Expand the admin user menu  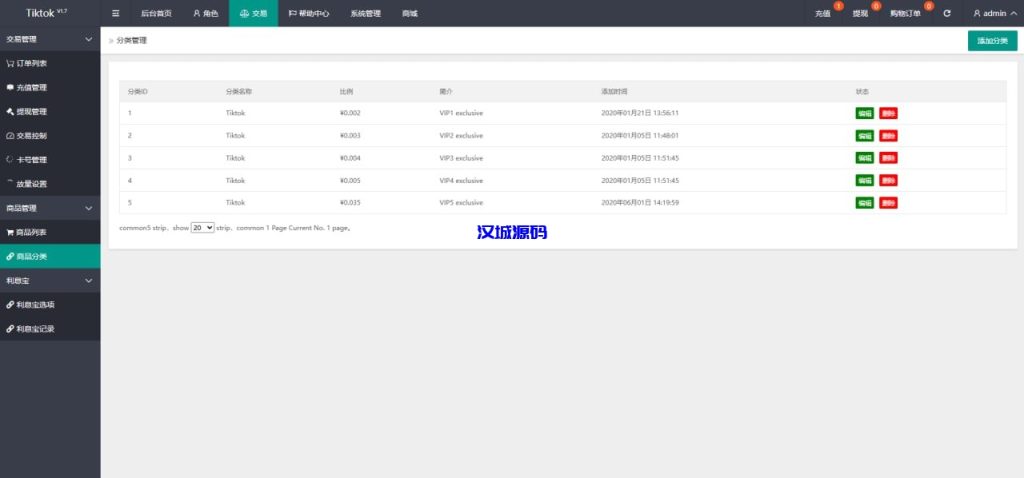pyautogui.click(x=994, y=14)
